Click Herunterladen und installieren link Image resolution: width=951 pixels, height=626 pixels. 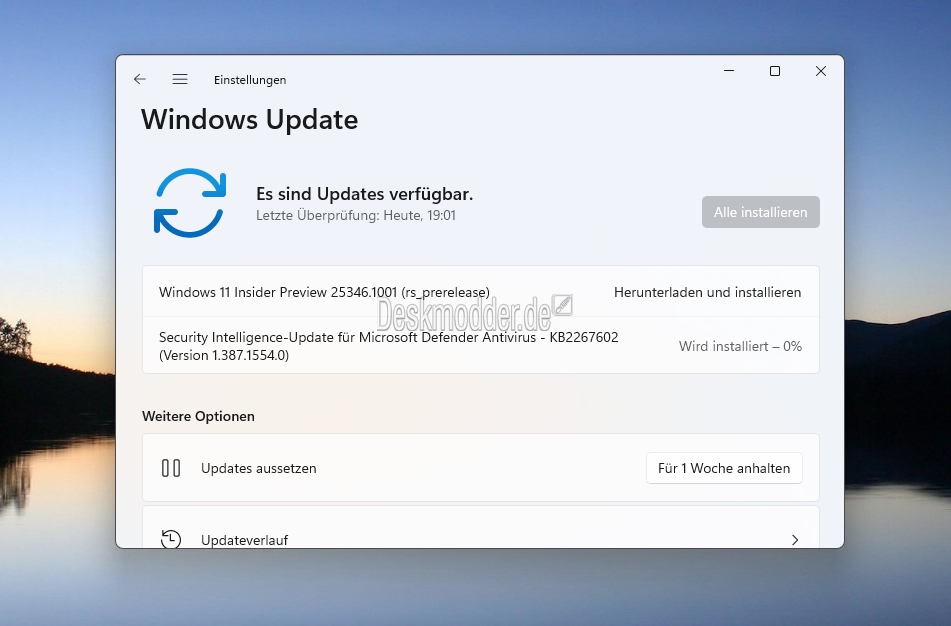click(x=707, y=292)
